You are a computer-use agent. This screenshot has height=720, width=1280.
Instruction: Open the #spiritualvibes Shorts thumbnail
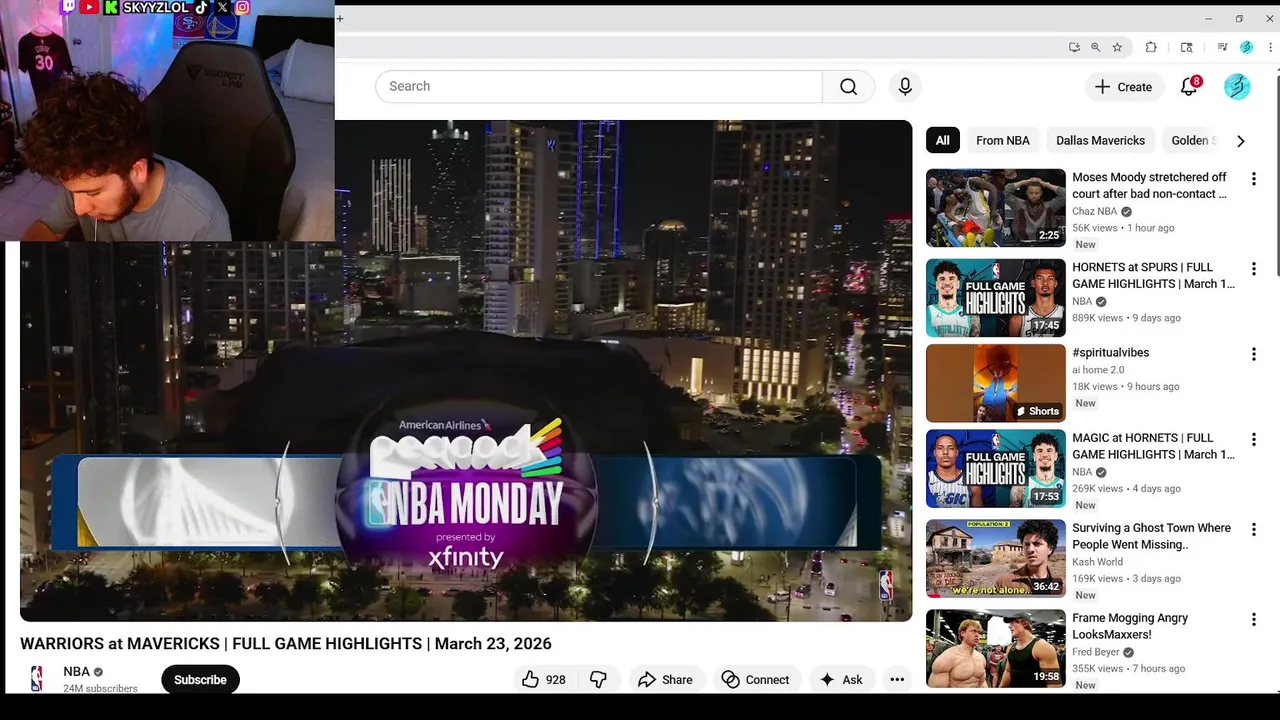(995, 383)
